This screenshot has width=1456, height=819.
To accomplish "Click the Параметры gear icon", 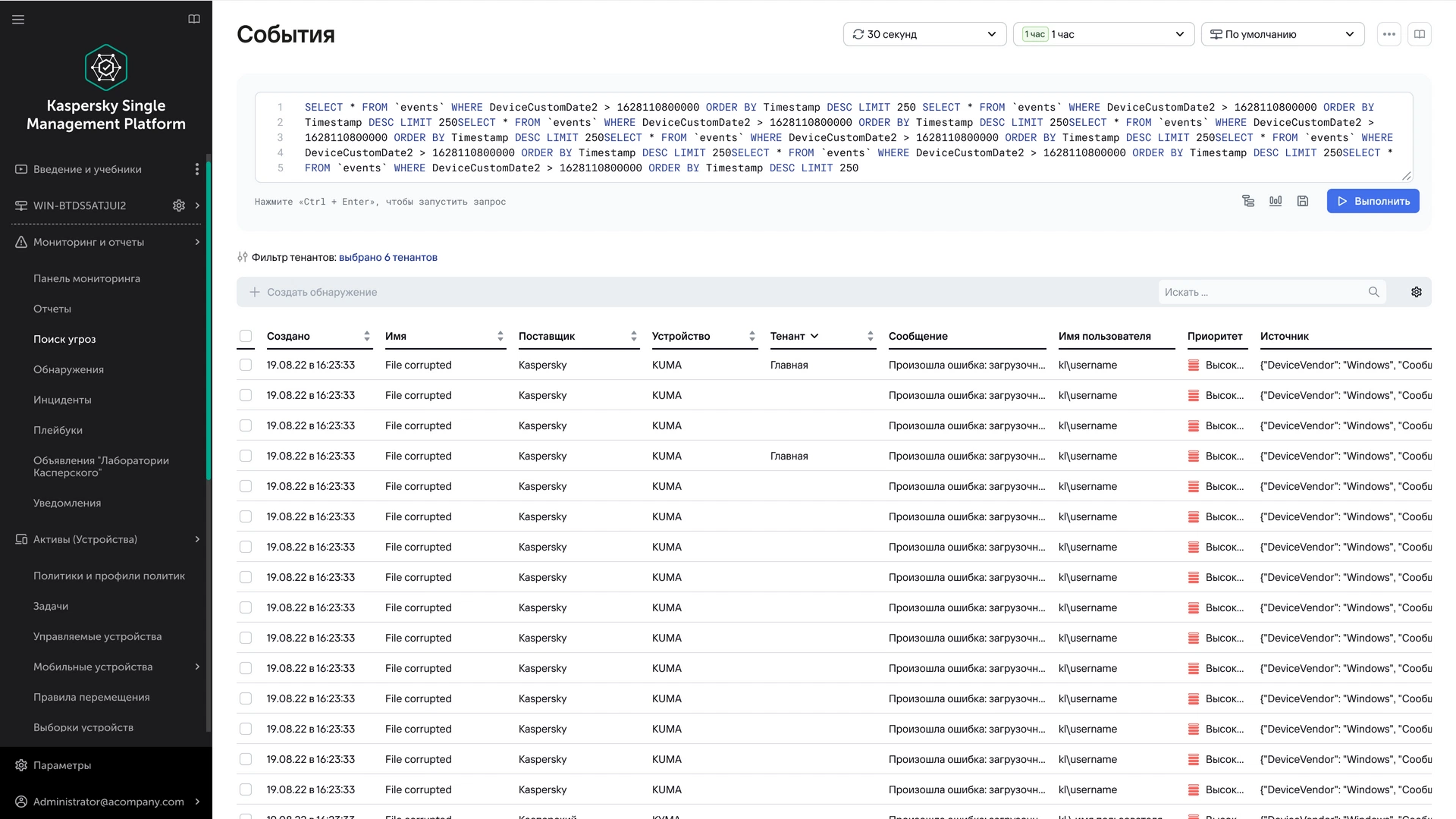I will click(21, 765).
